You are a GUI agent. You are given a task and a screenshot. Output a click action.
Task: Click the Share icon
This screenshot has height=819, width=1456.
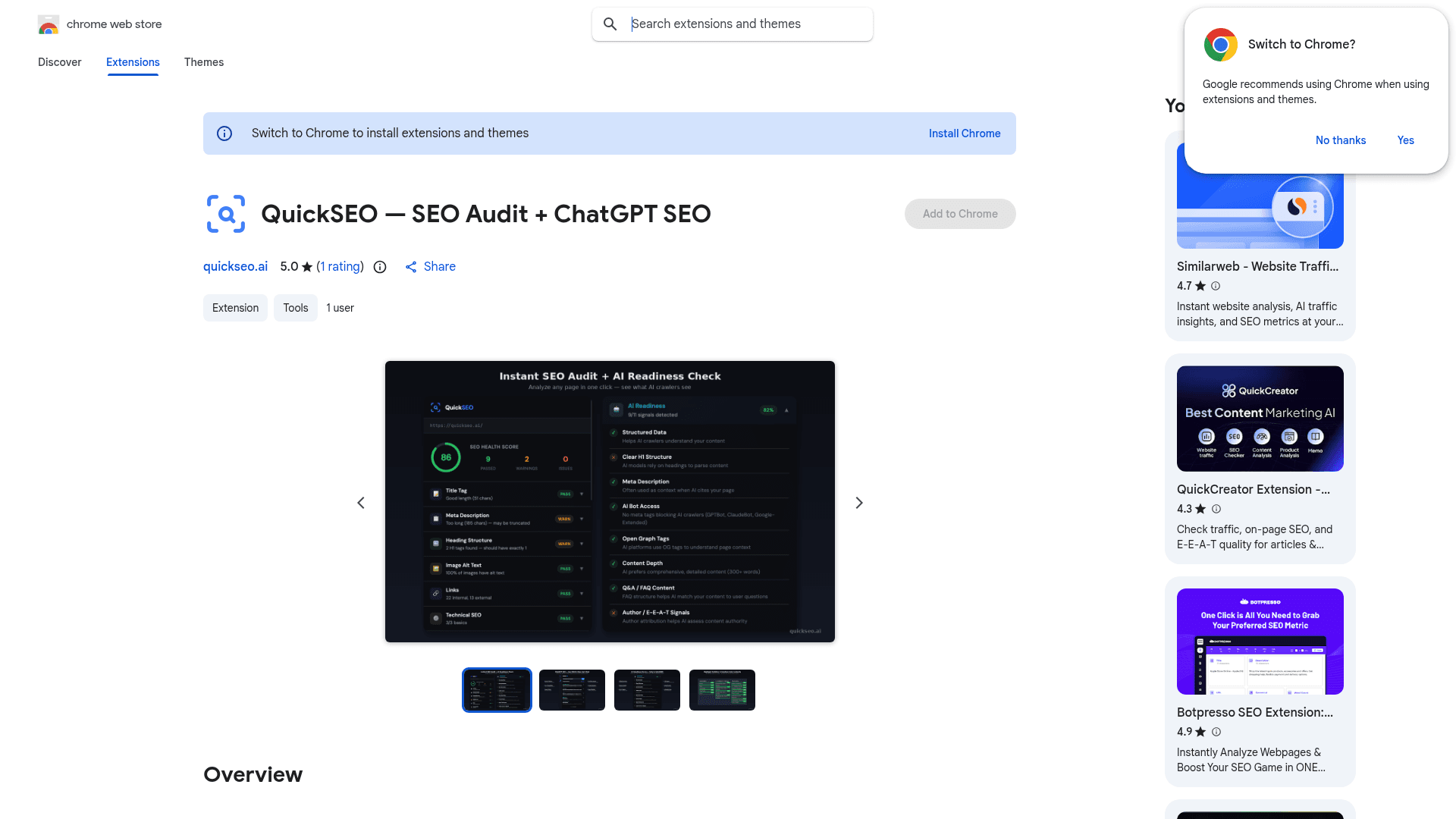(x=410, y=267)
